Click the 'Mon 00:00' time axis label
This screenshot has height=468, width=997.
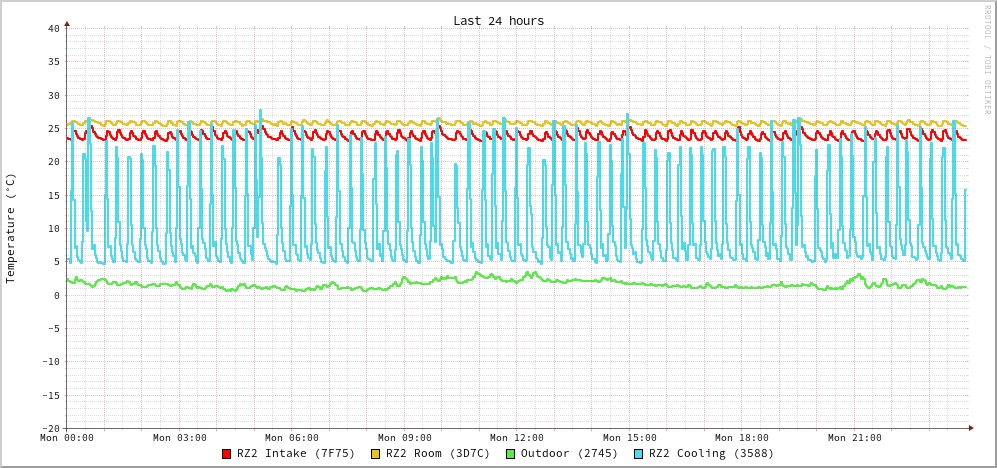coord(67,437)
